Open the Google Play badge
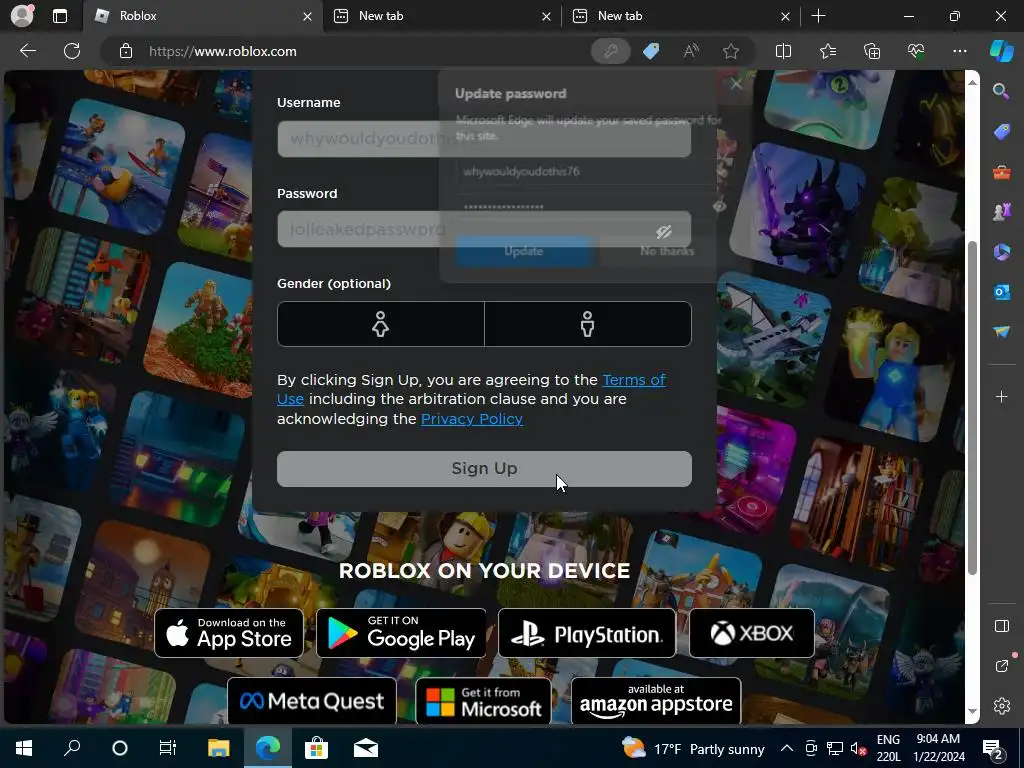 click(x=401, y=633)
